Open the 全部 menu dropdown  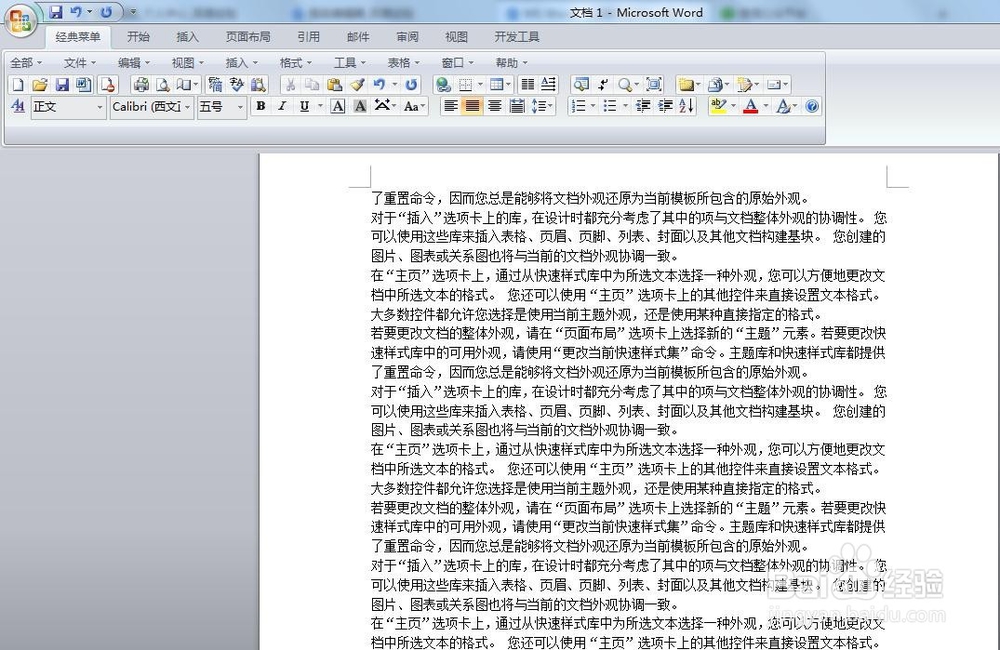pyautogui.click(x=26, y=63)
